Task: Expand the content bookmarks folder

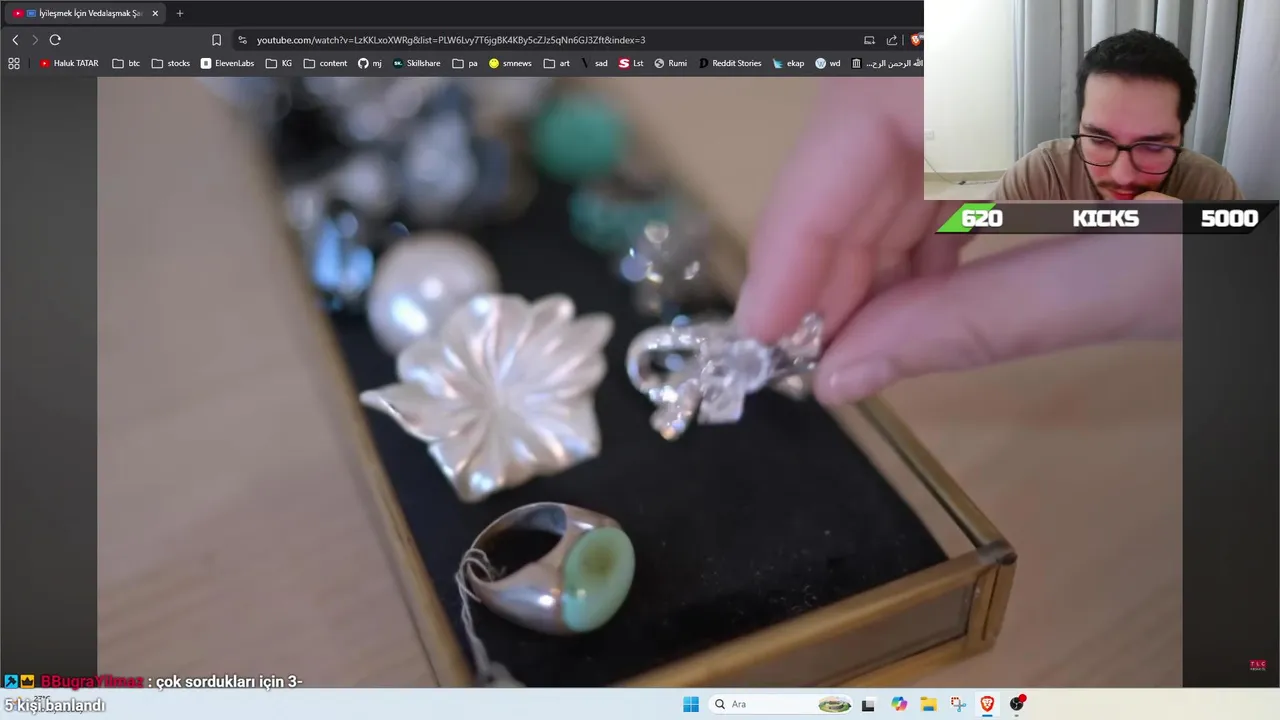Action: (326, 63)
